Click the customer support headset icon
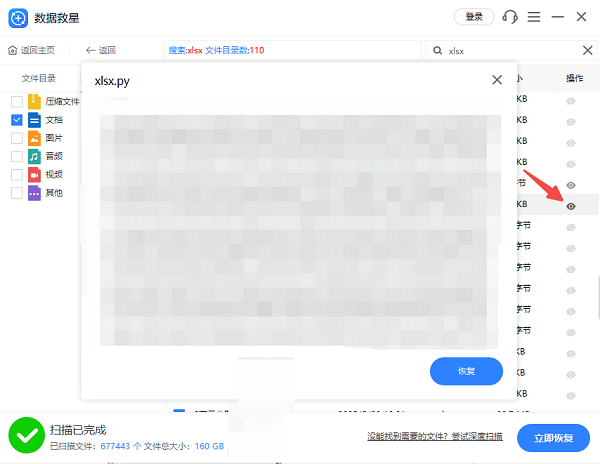This screenshot has width=600, height=464. click(510, 17)
